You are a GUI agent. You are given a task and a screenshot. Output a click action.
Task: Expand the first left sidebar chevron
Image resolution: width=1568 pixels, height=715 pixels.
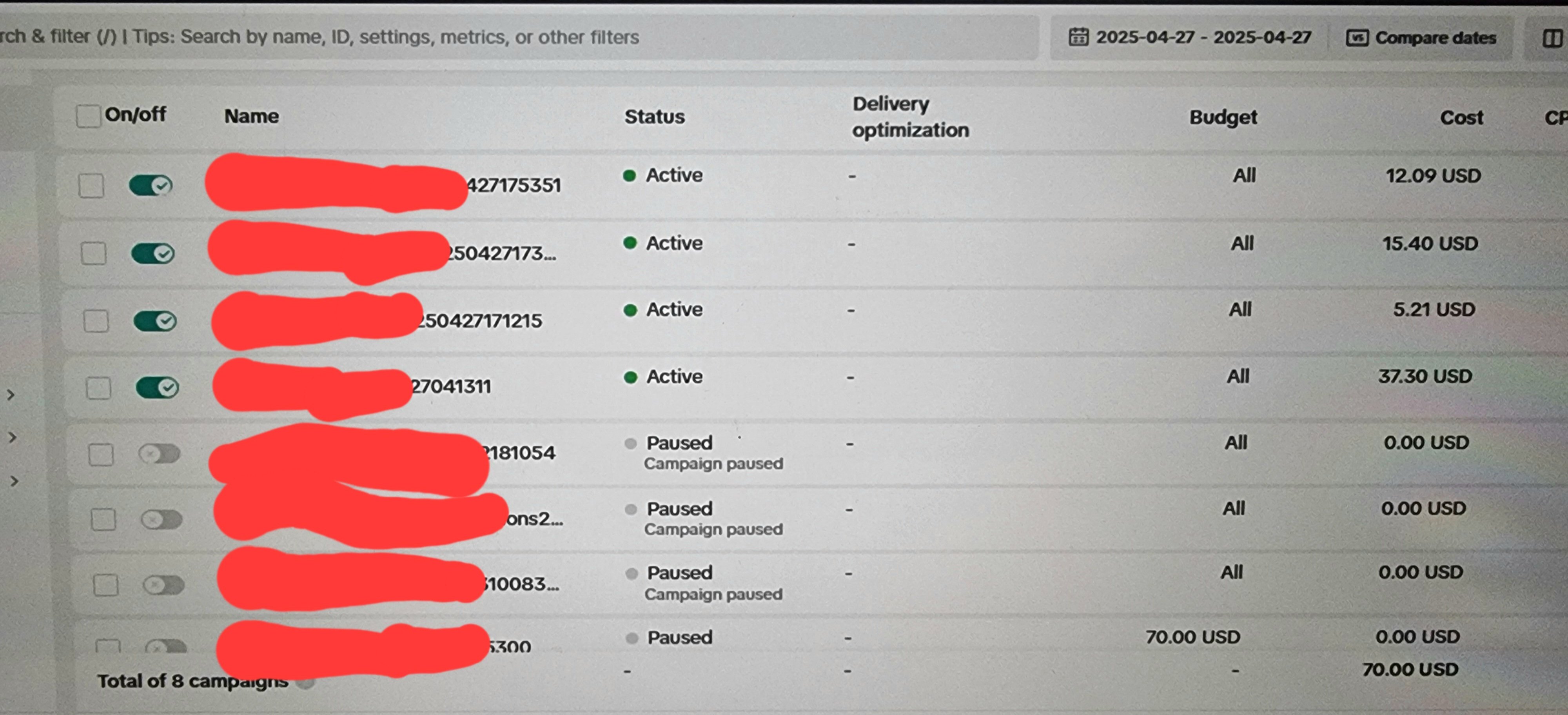[11, 395]
